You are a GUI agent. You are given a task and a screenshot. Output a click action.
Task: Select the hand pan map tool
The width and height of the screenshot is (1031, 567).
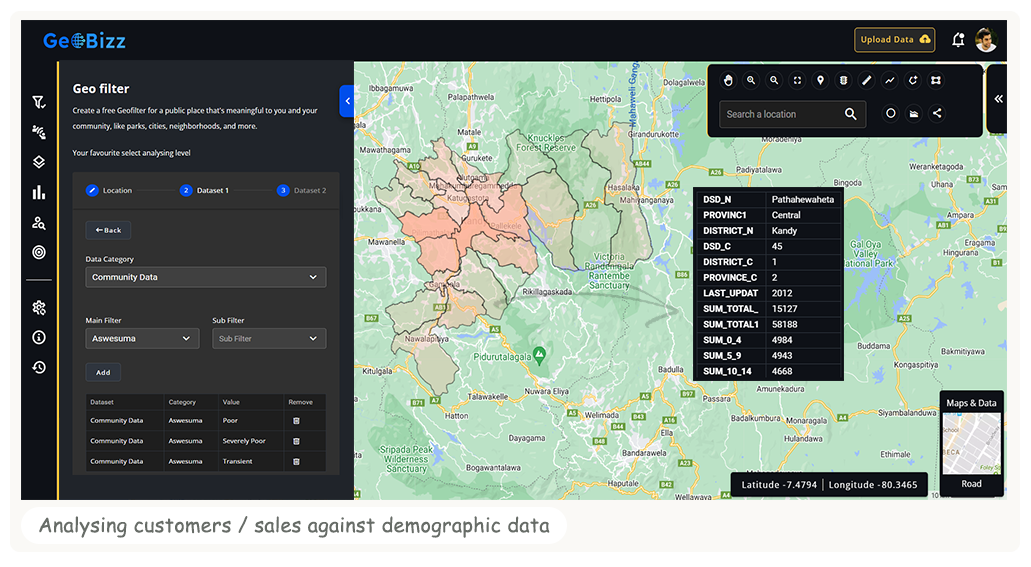pos(728,80)
